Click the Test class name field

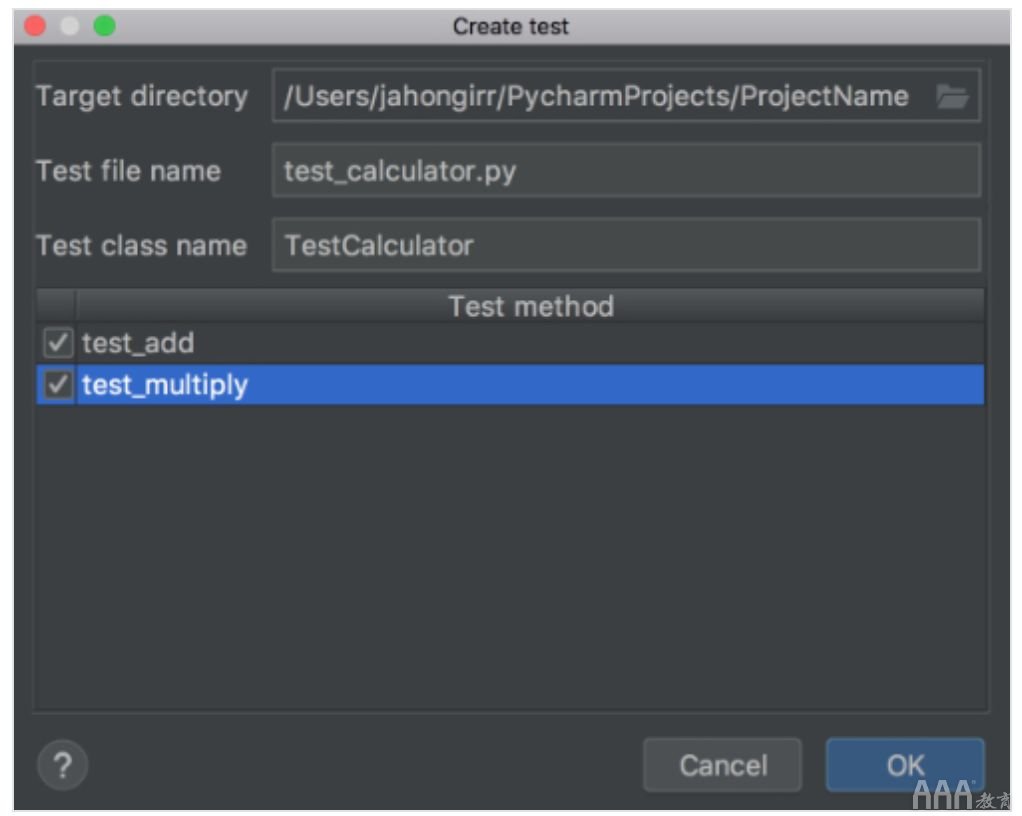click(x=626, y=246)
